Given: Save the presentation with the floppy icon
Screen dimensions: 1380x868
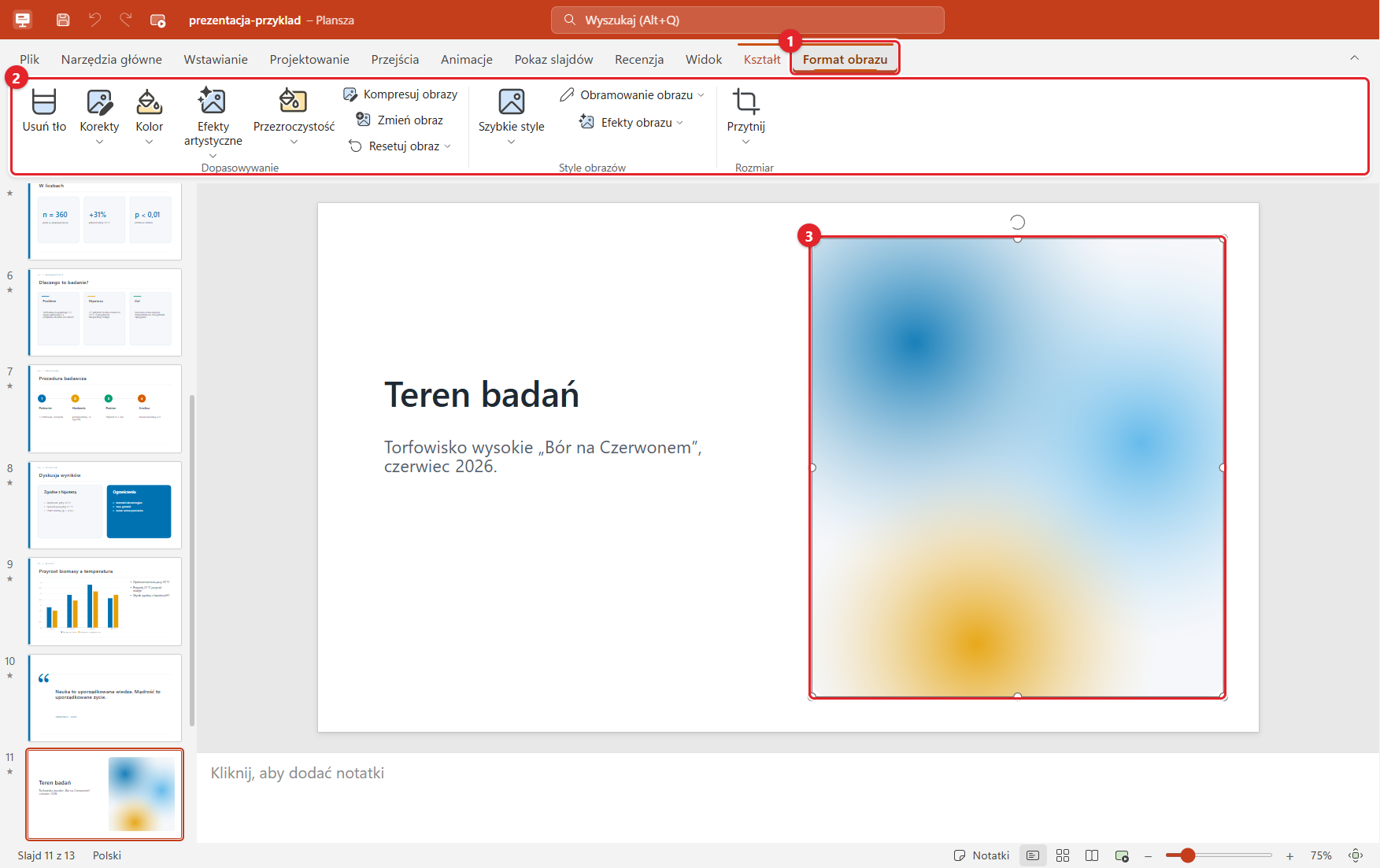Looking at the screenshot, I should [x=63, y=20].
